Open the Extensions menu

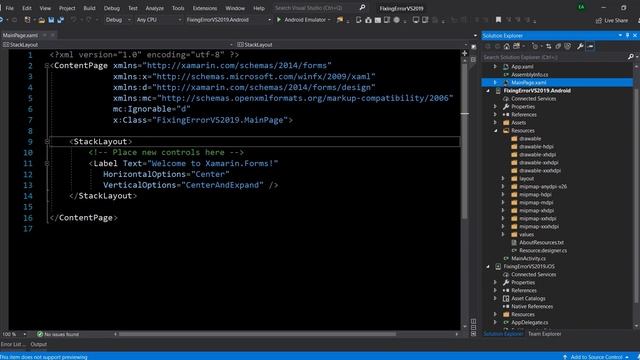click(205, 8)
